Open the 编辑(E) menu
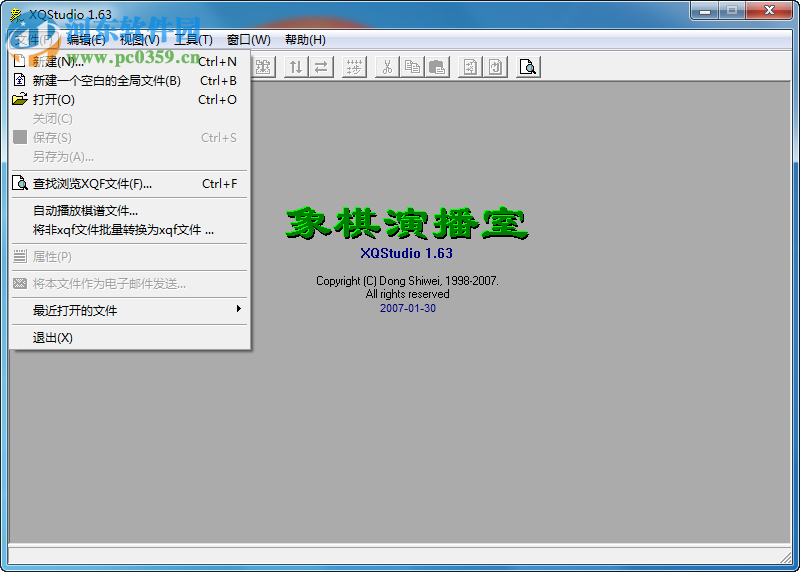Viewport: 800px width, 572px height. coord(86,40)
